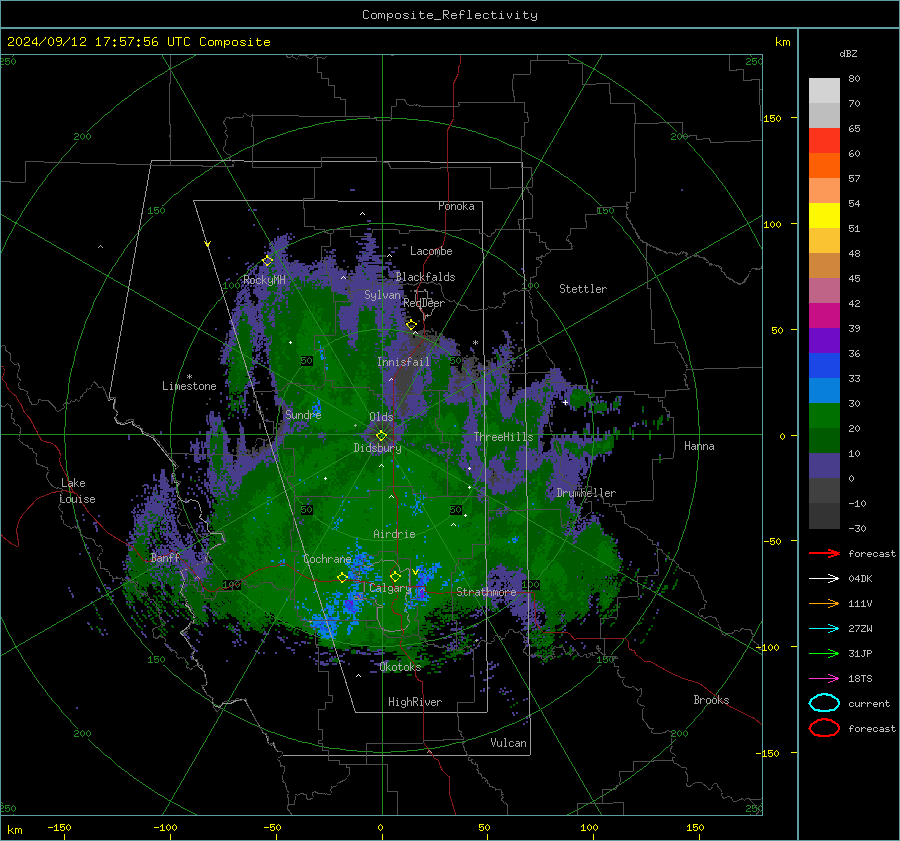Click the red forecast arrow in the legend

(824, 553)
